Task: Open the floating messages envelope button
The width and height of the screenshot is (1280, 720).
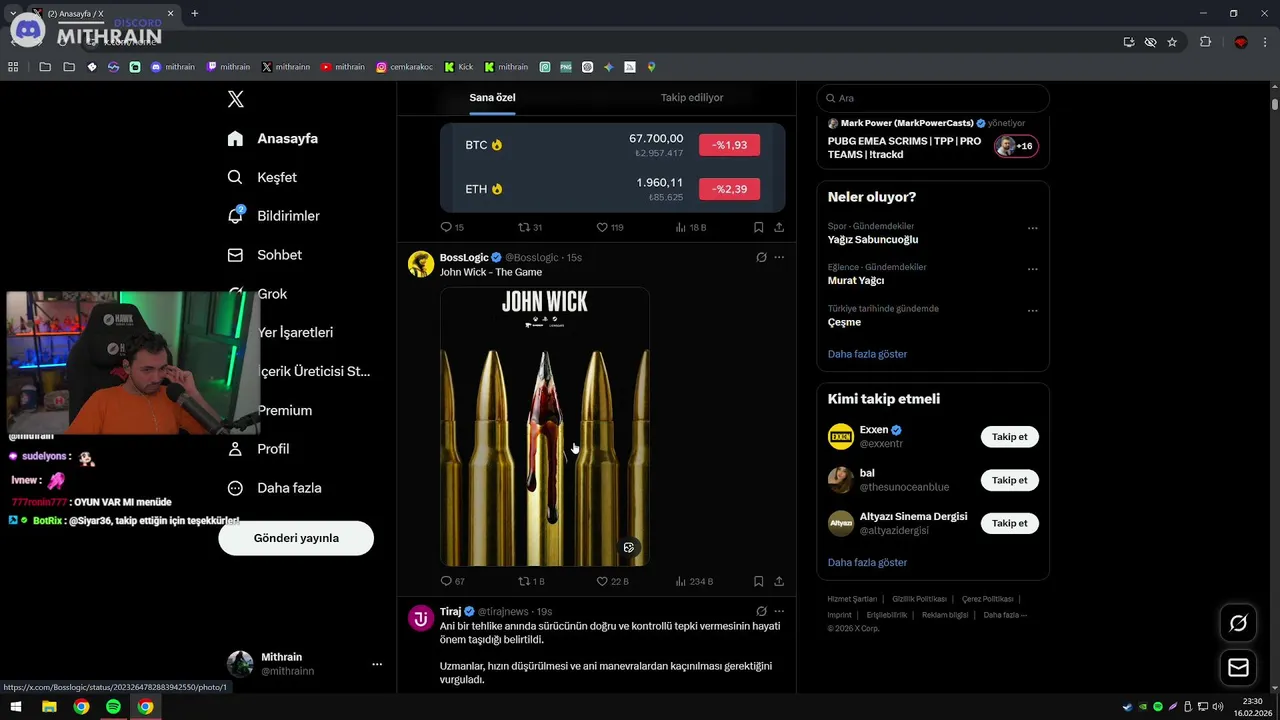Action: pos(1238,667)
